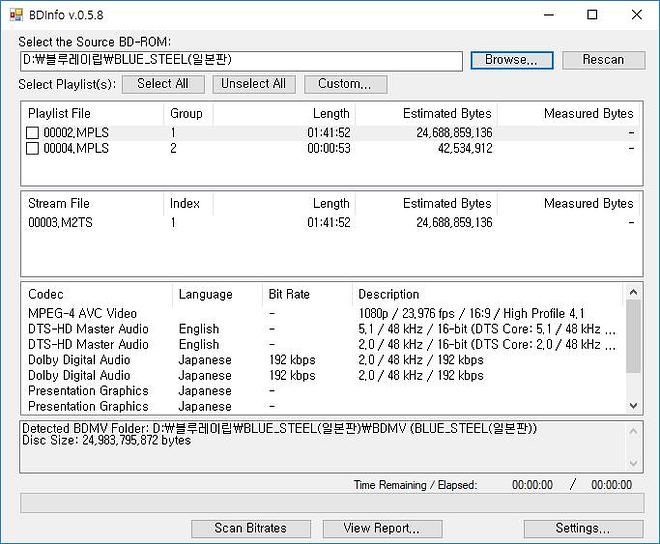660x544 pixels.
Task: Select the MPEG-4 AVC Video codec row
Action: click(x=82, y=314)
